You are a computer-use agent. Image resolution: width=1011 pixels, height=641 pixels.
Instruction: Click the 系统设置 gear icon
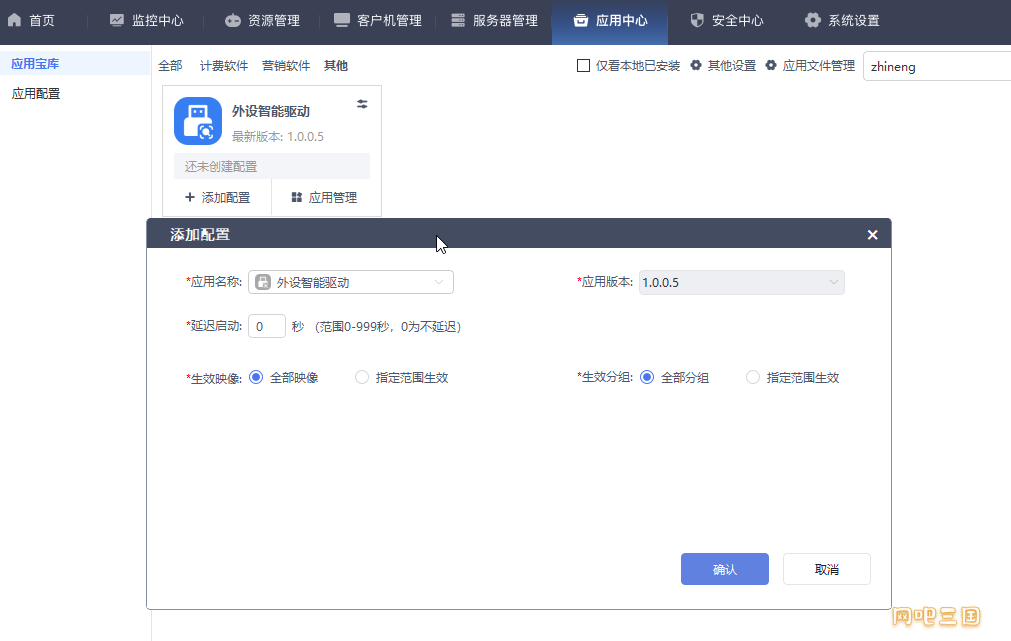click(x=813, y=20)
